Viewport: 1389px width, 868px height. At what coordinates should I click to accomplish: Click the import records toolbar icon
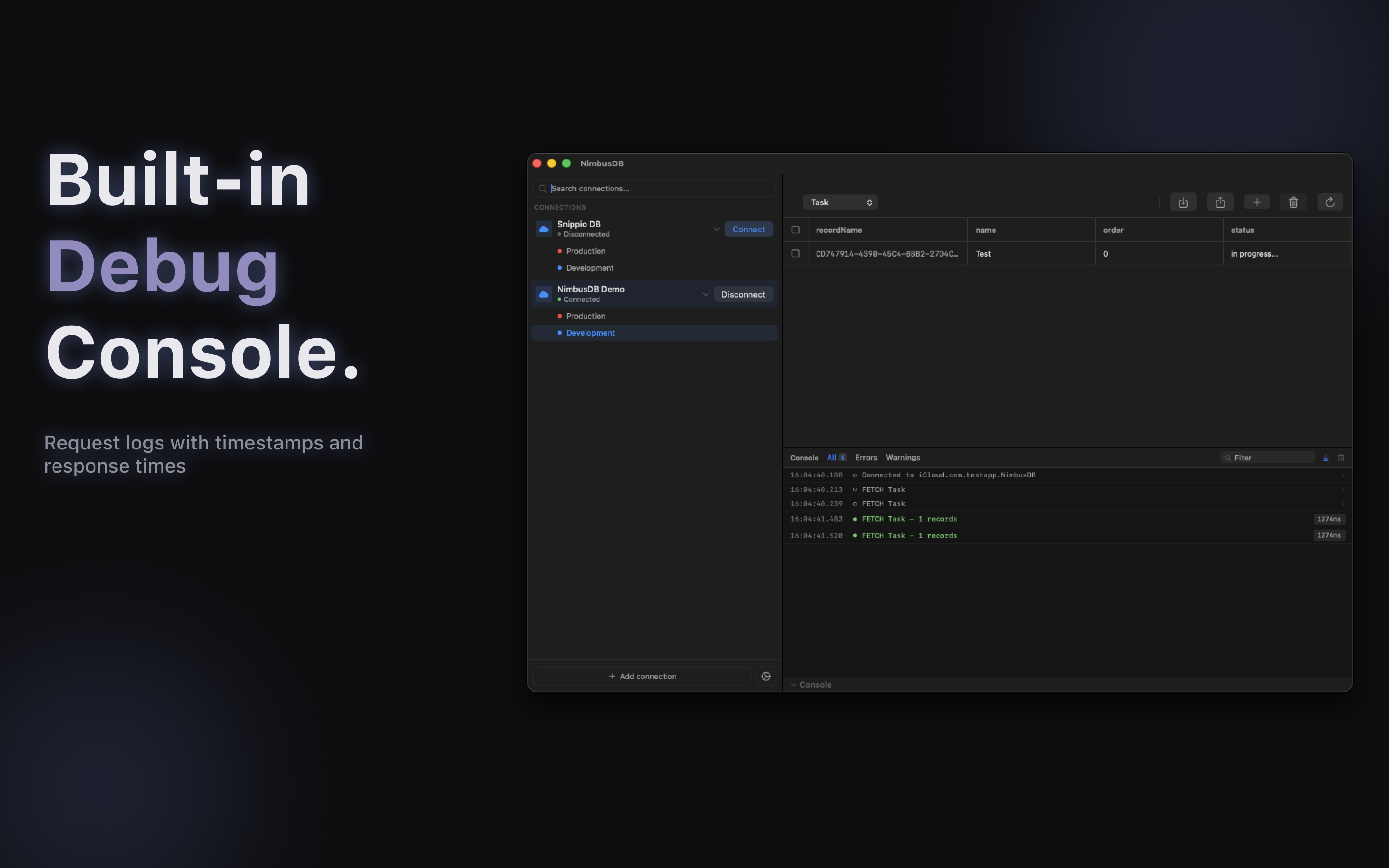[1183, 202]
